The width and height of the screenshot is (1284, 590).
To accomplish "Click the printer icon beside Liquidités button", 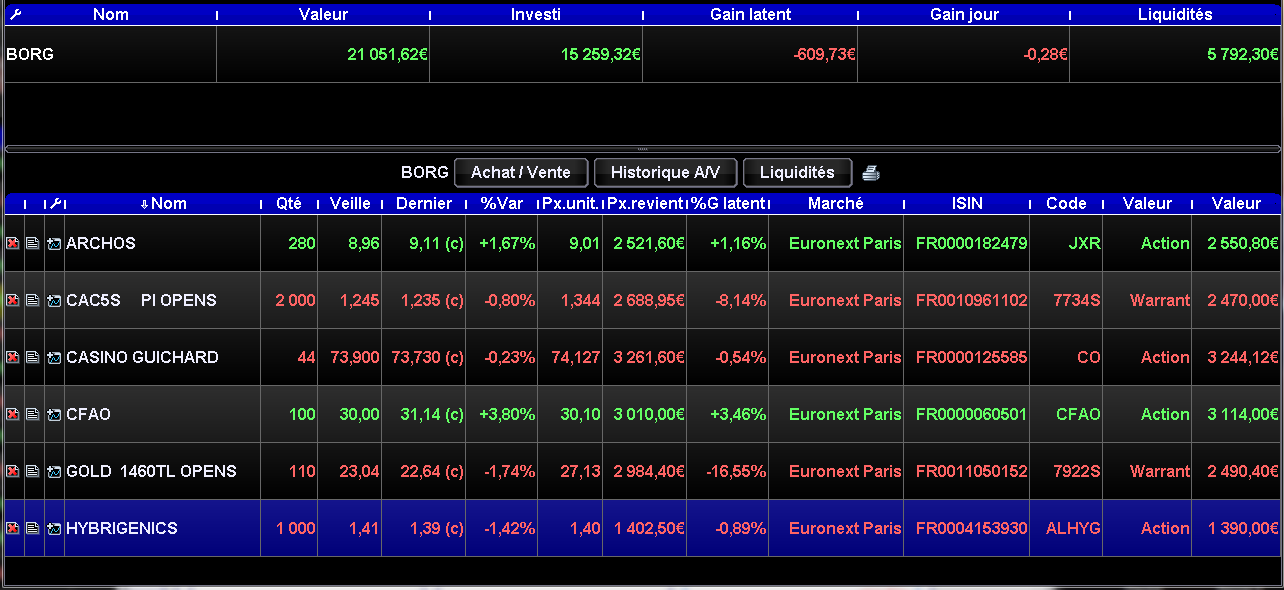I will [x=871, y=173].
